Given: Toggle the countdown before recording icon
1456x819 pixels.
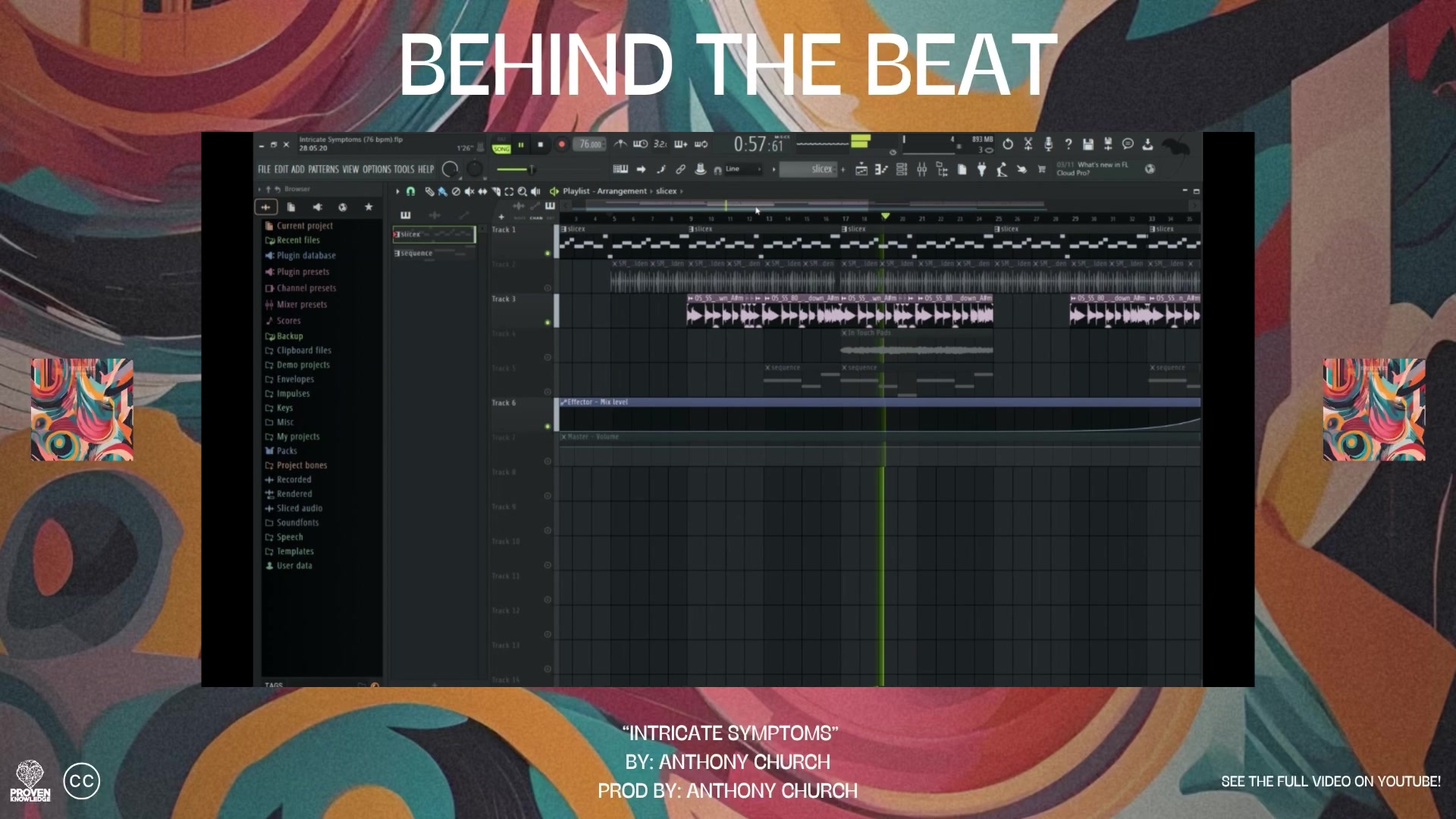Looking at the screenshot, I should [x=661, y=144].
